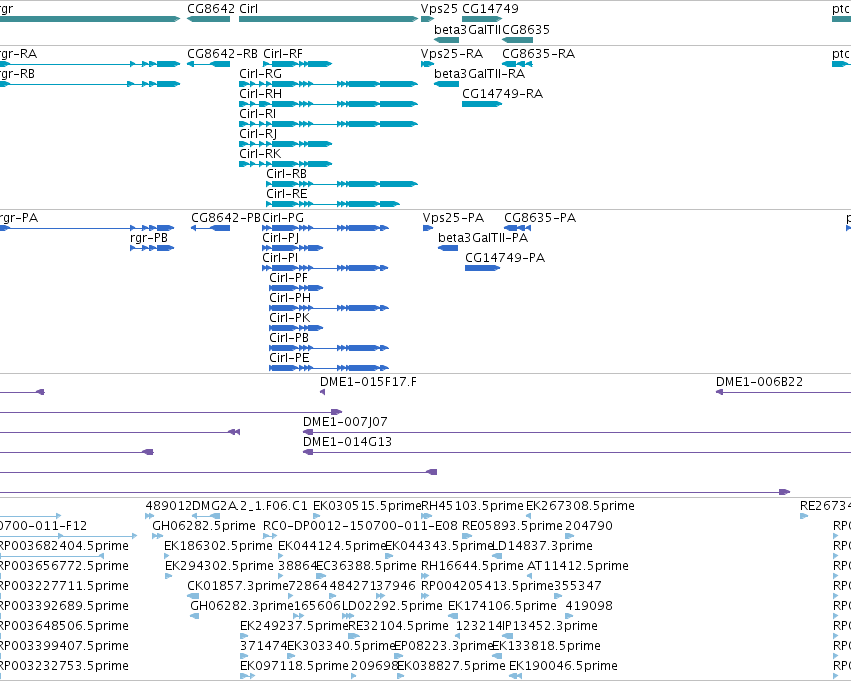The height and width of the screenshot is (681, 851).
Task: Open the Cirl-RE transcript label
Action: pos(287,194)
